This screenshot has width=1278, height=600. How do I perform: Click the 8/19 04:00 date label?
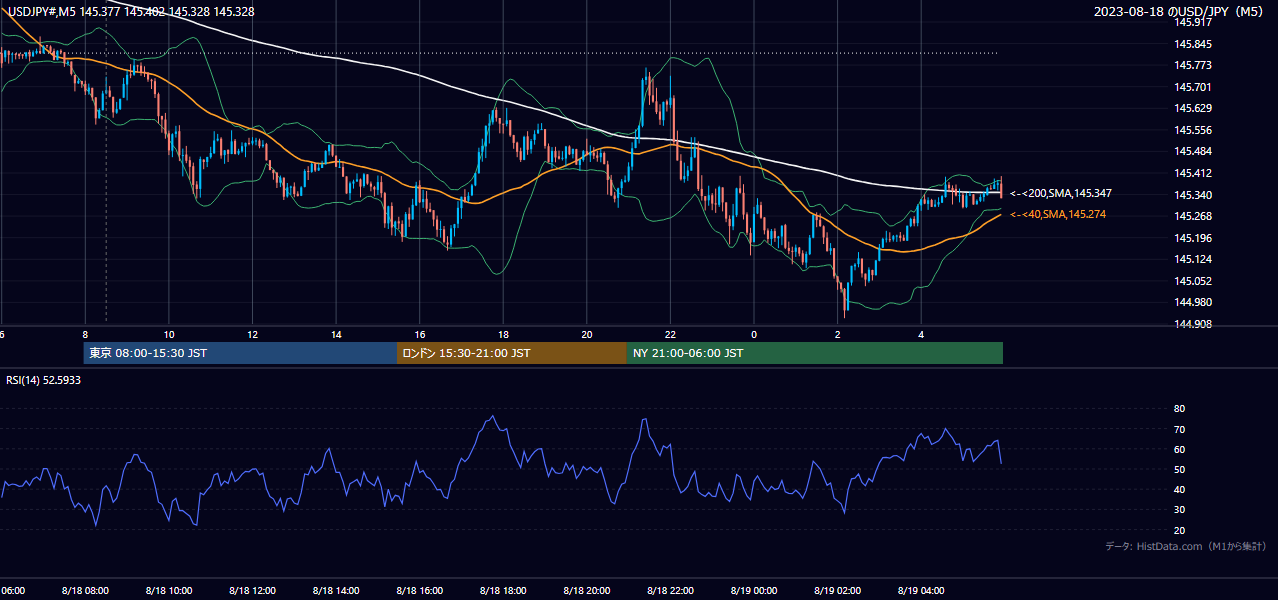[x=921, y=590]
